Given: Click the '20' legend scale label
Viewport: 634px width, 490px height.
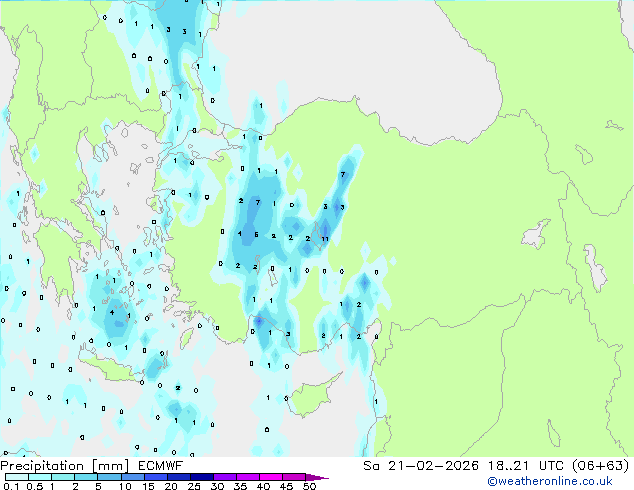Looking at the screenshot, I should pos(171,486).
